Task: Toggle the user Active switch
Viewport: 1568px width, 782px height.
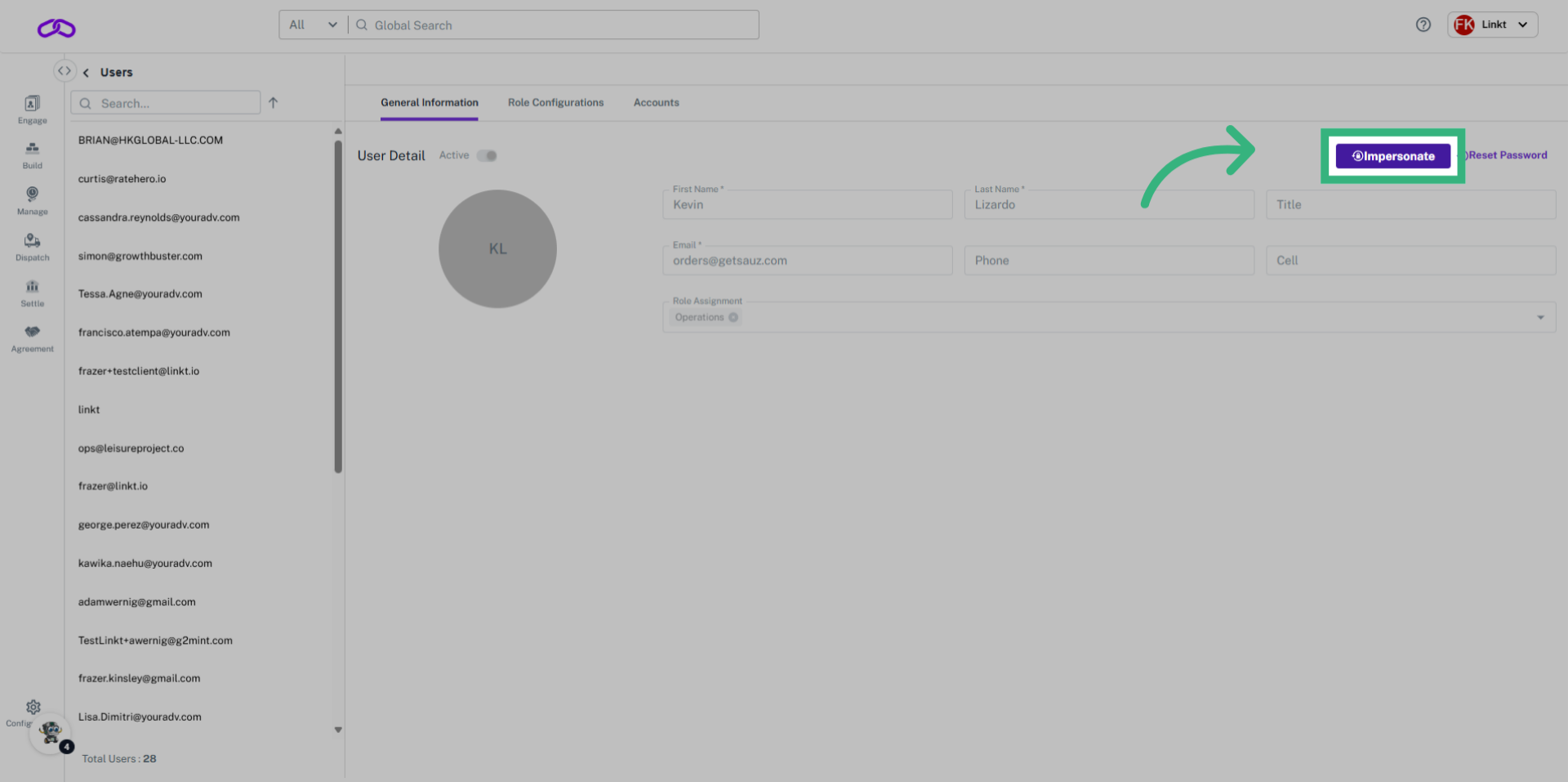Action: click(488, 155)
